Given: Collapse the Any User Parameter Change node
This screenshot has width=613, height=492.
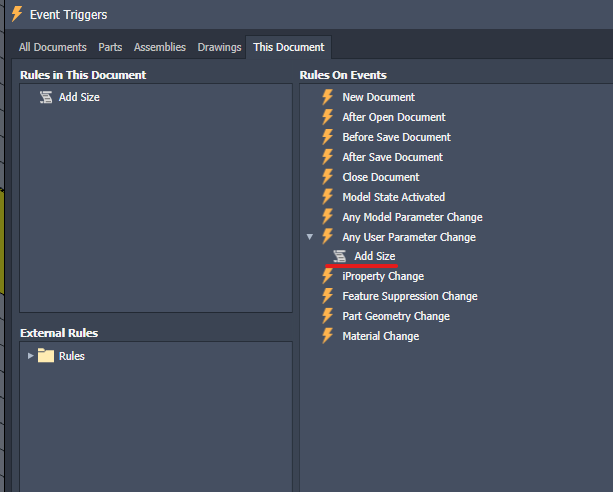Looking at the screenshot, I should [x=310, y=237].
